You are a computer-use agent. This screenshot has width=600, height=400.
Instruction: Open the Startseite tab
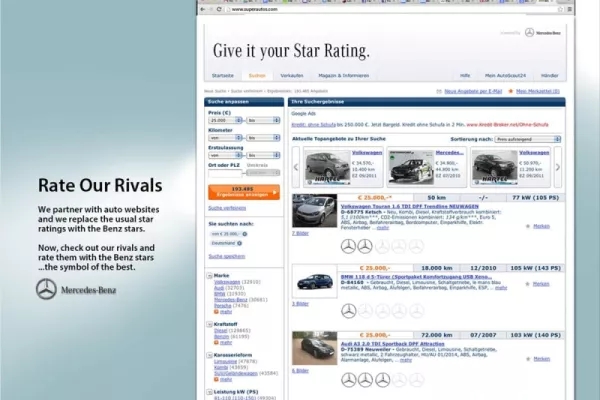(223, 76)
